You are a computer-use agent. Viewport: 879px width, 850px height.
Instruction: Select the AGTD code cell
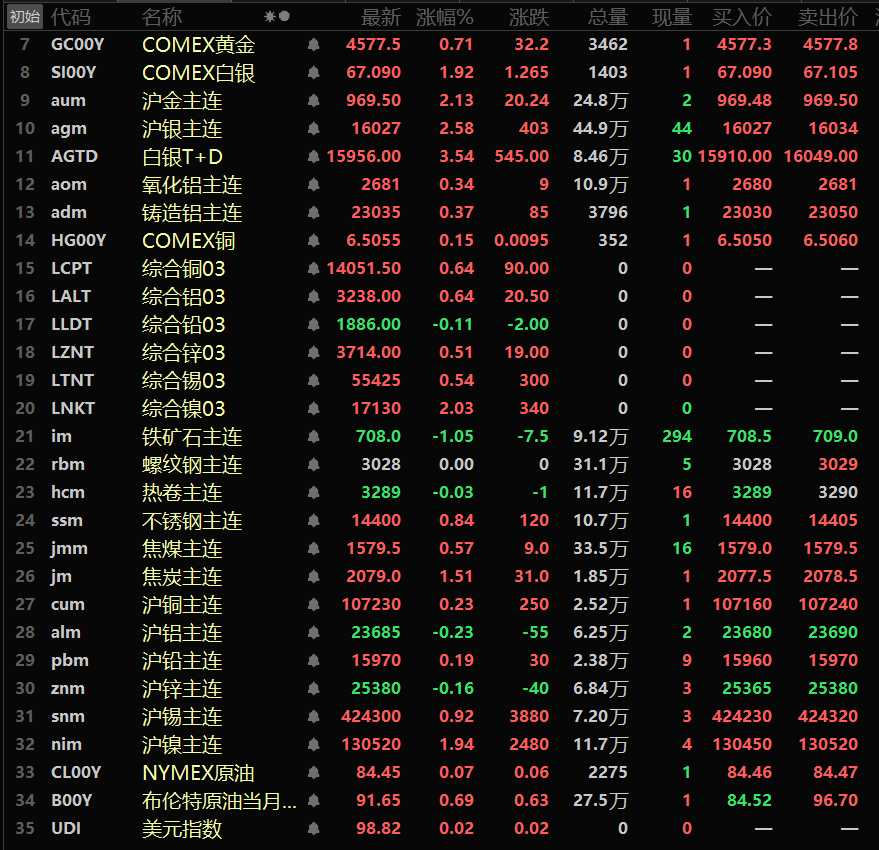click(x=74, y=156)
